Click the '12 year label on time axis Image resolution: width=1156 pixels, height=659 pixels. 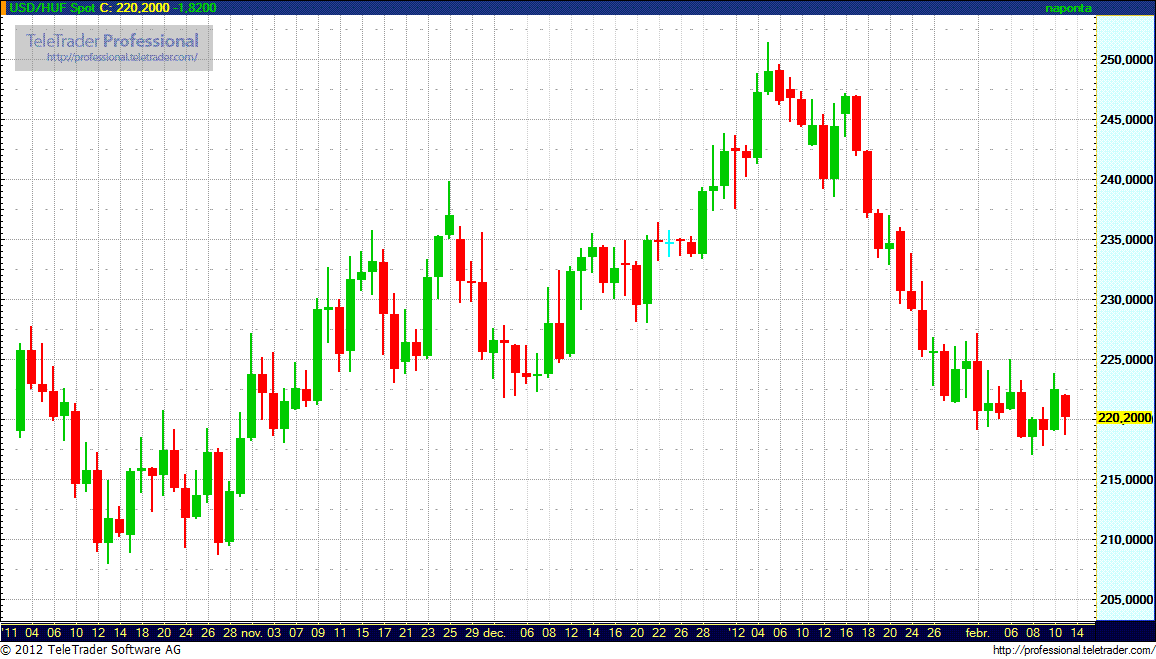736,632
